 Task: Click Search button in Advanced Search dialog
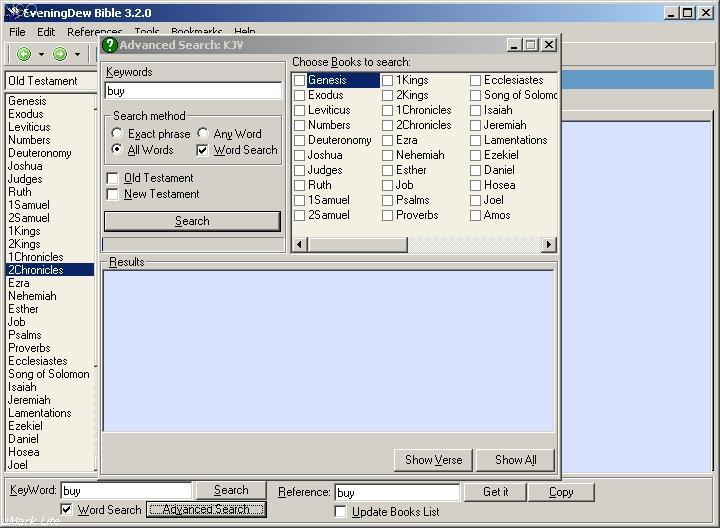[x=192, y=221]
